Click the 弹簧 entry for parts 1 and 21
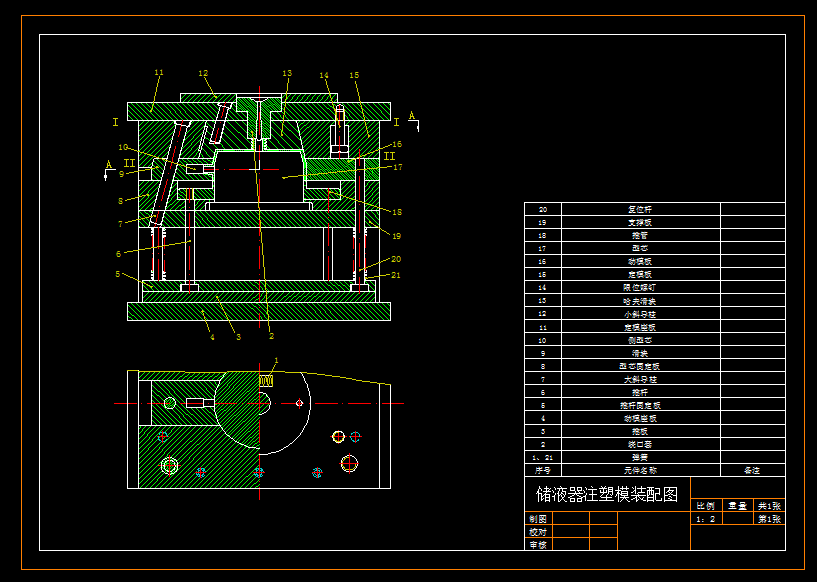Screen dimensions: 817x582 point(643,458)
